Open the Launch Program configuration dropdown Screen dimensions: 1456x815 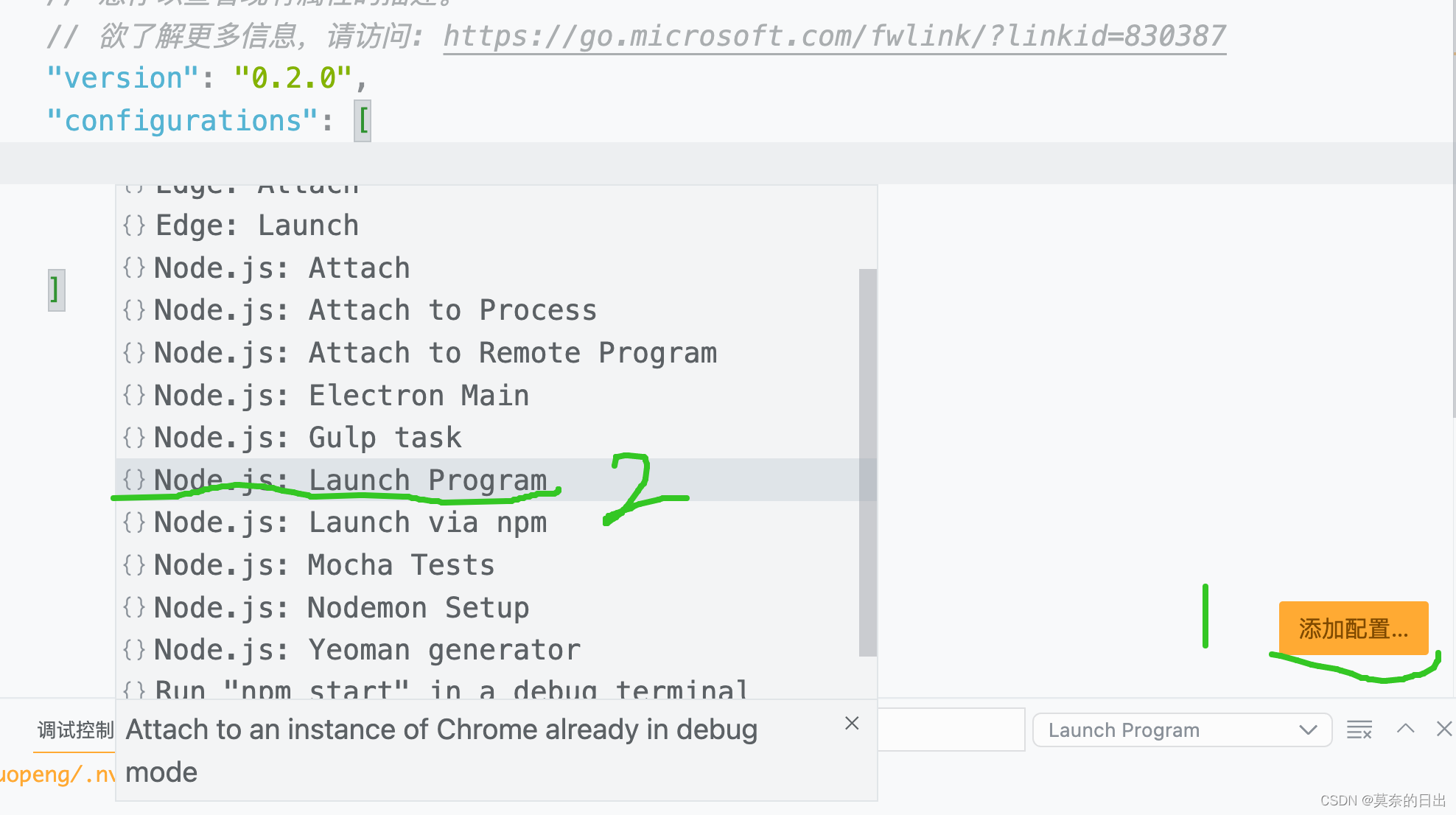coord(1182,730)
